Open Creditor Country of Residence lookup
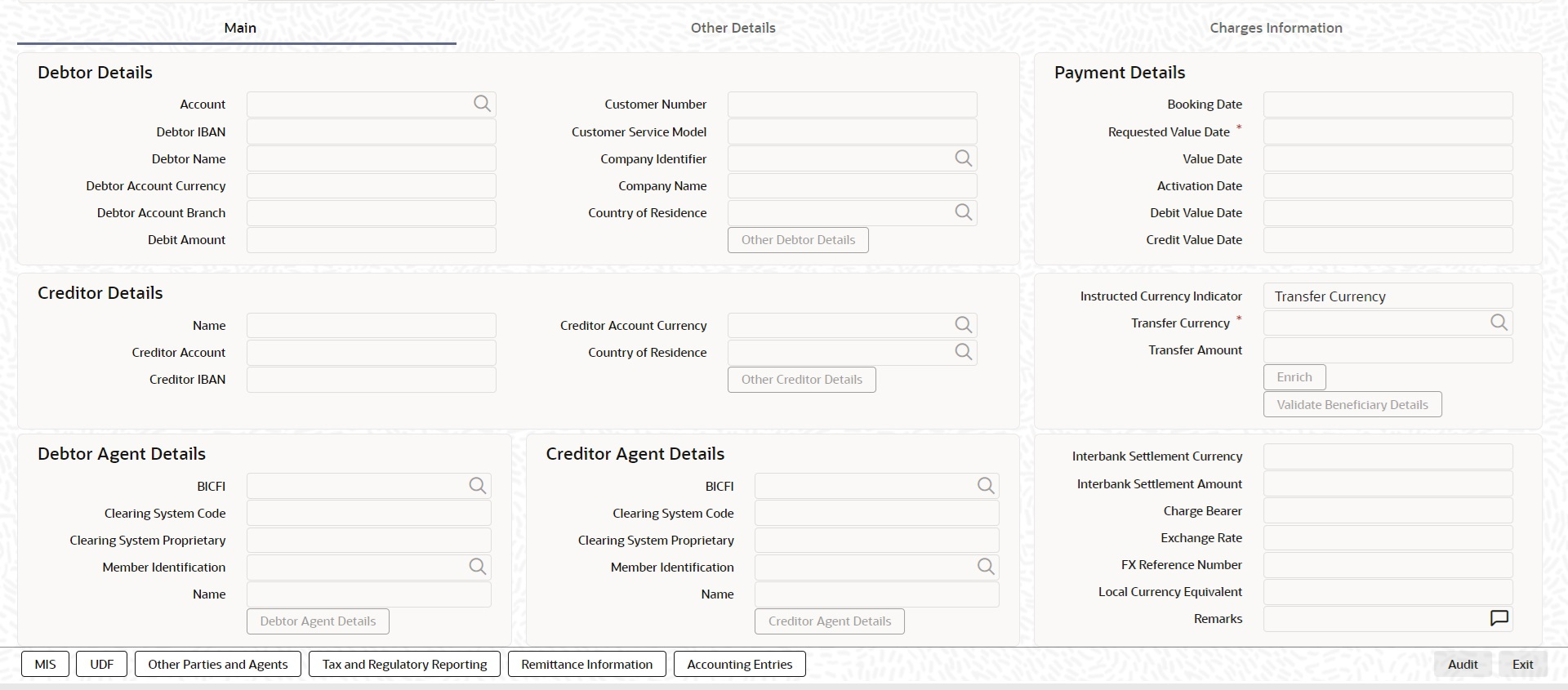Image resolution: width=1568 pixels, height=690 pixels. tap(964, 352)
